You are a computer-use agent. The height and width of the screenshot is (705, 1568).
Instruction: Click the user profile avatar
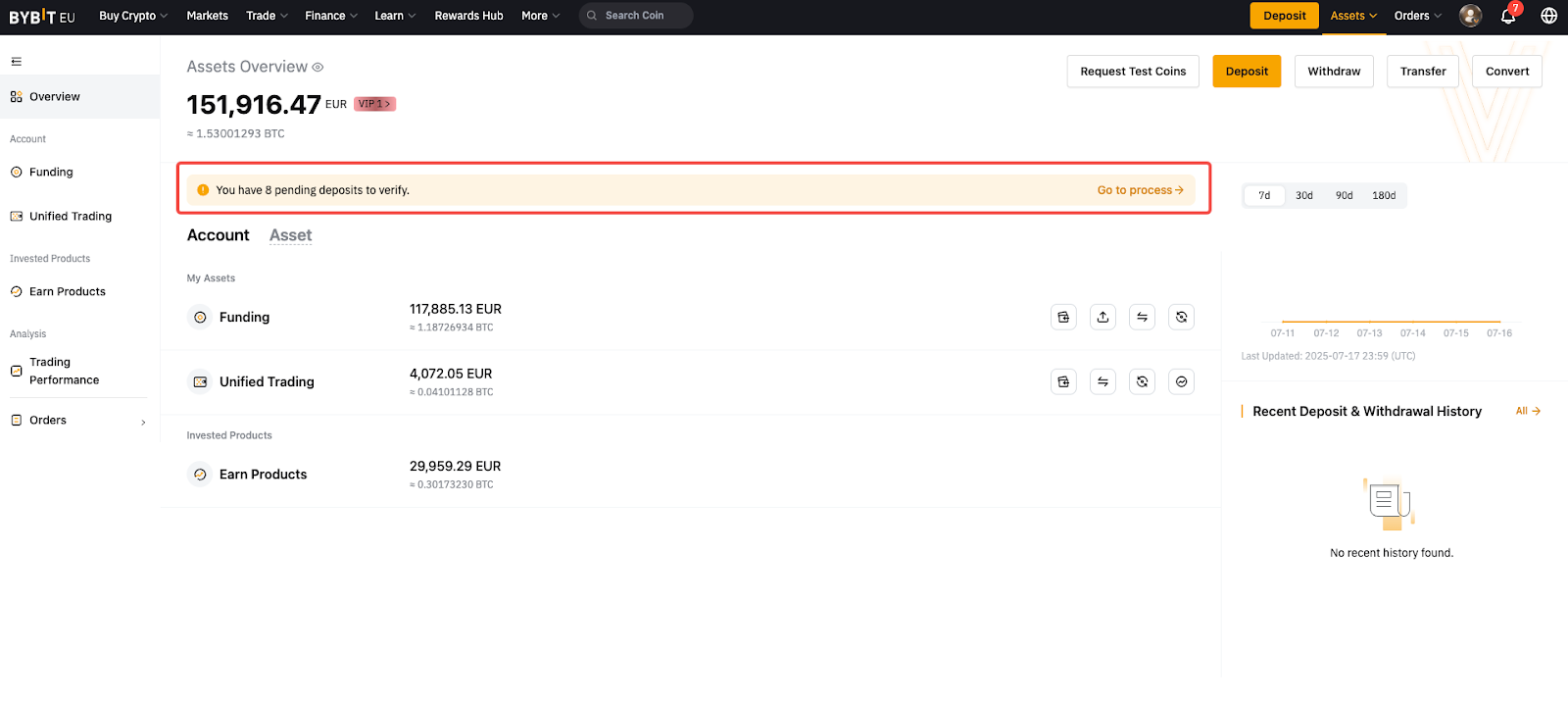(1470, 16)
